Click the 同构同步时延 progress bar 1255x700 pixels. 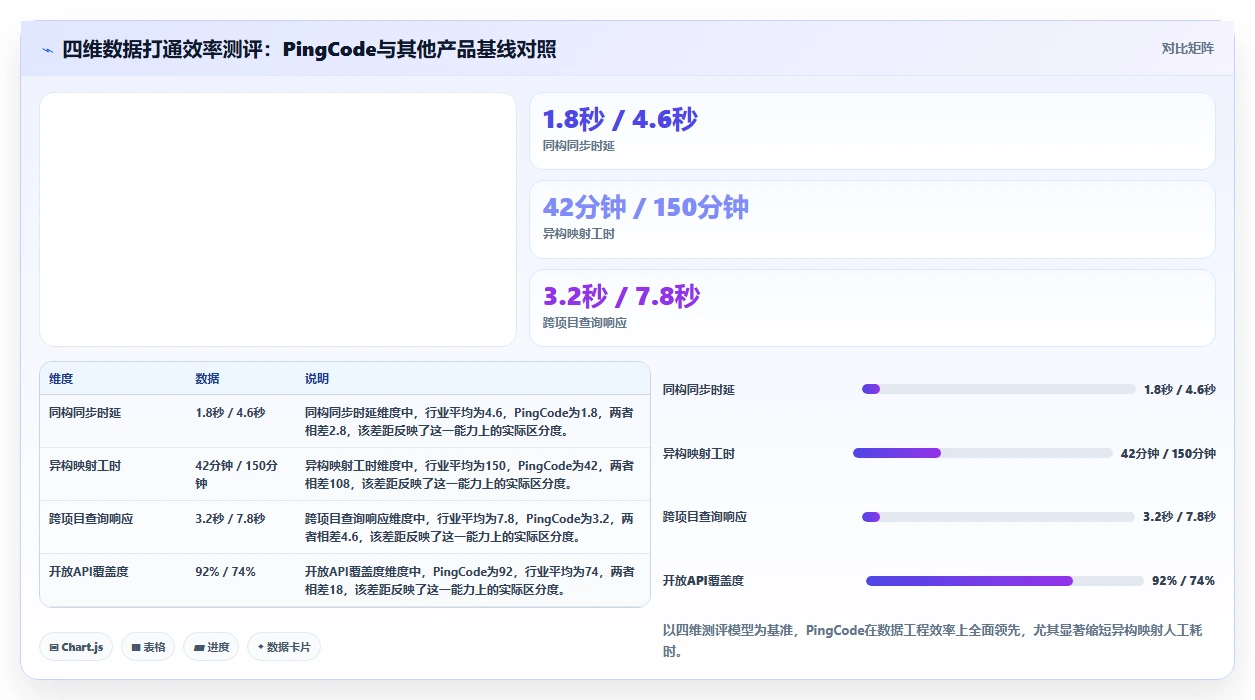click(999, 389)
